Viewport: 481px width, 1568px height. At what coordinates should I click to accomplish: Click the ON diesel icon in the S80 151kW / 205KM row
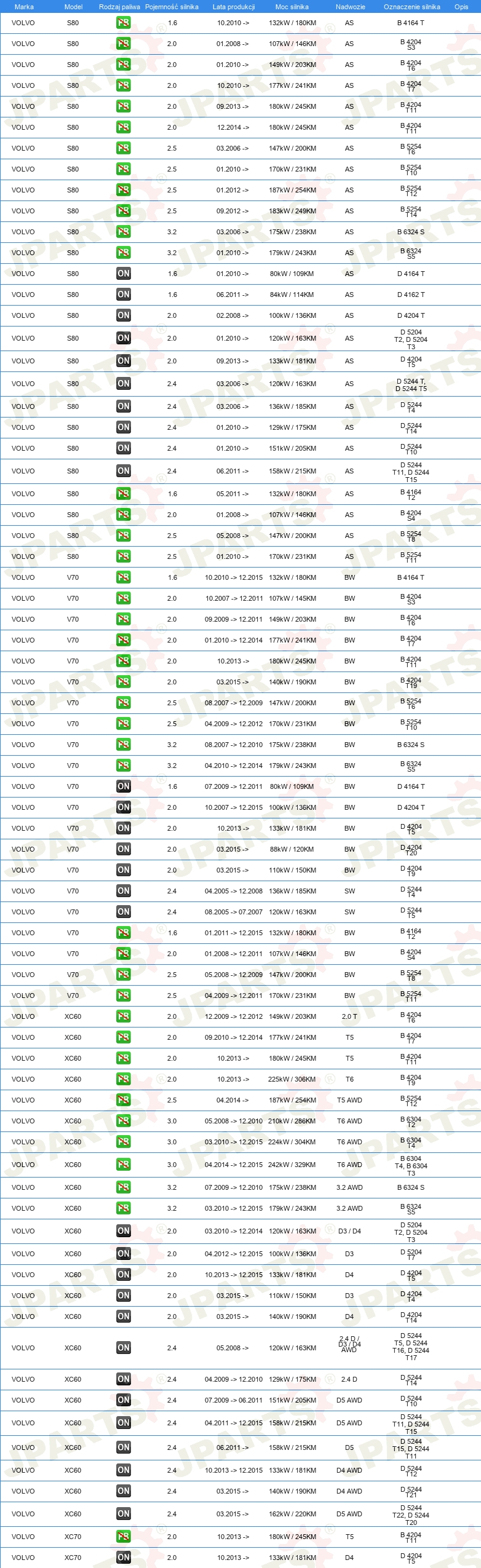(124, 448)
